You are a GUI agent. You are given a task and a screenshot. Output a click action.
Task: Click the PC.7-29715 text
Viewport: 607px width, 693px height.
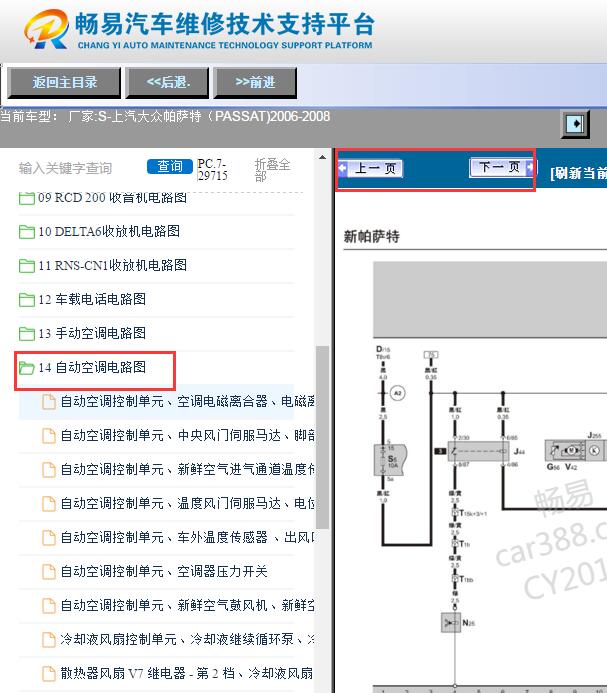coord(212,170)
